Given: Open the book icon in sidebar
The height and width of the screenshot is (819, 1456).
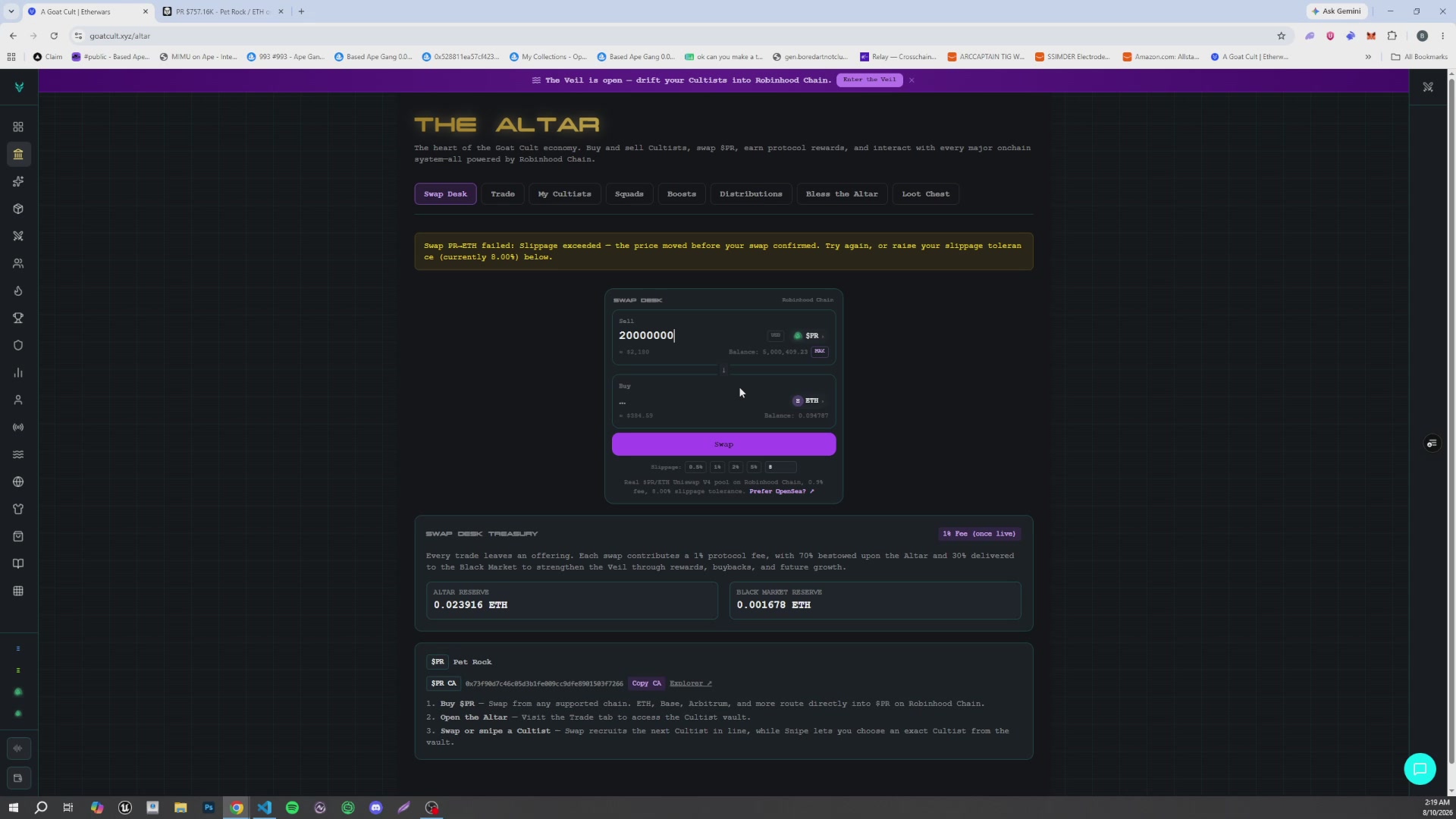Looking at the screenshot, I should (18, 563).
